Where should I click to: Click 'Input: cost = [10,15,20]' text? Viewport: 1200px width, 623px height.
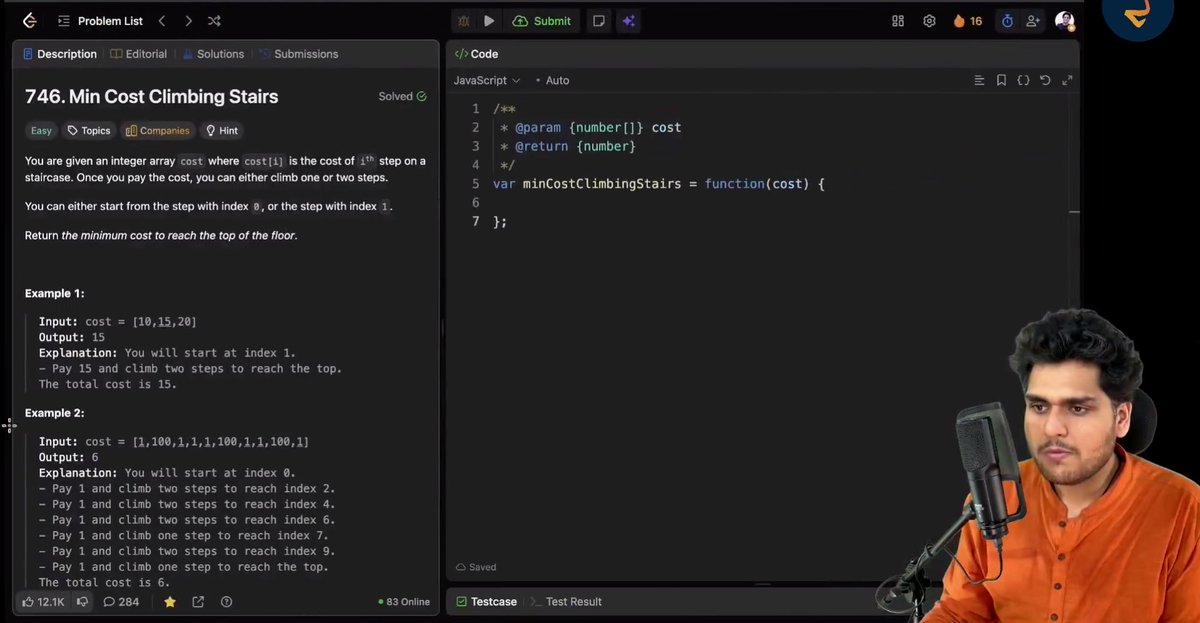pyautogui.click(x=118, y=322)
